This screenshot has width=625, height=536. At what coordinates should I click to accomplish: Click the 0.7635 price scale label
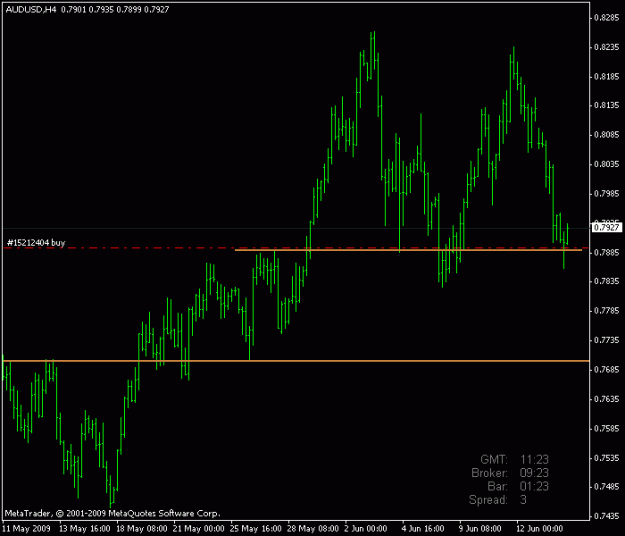607,399
